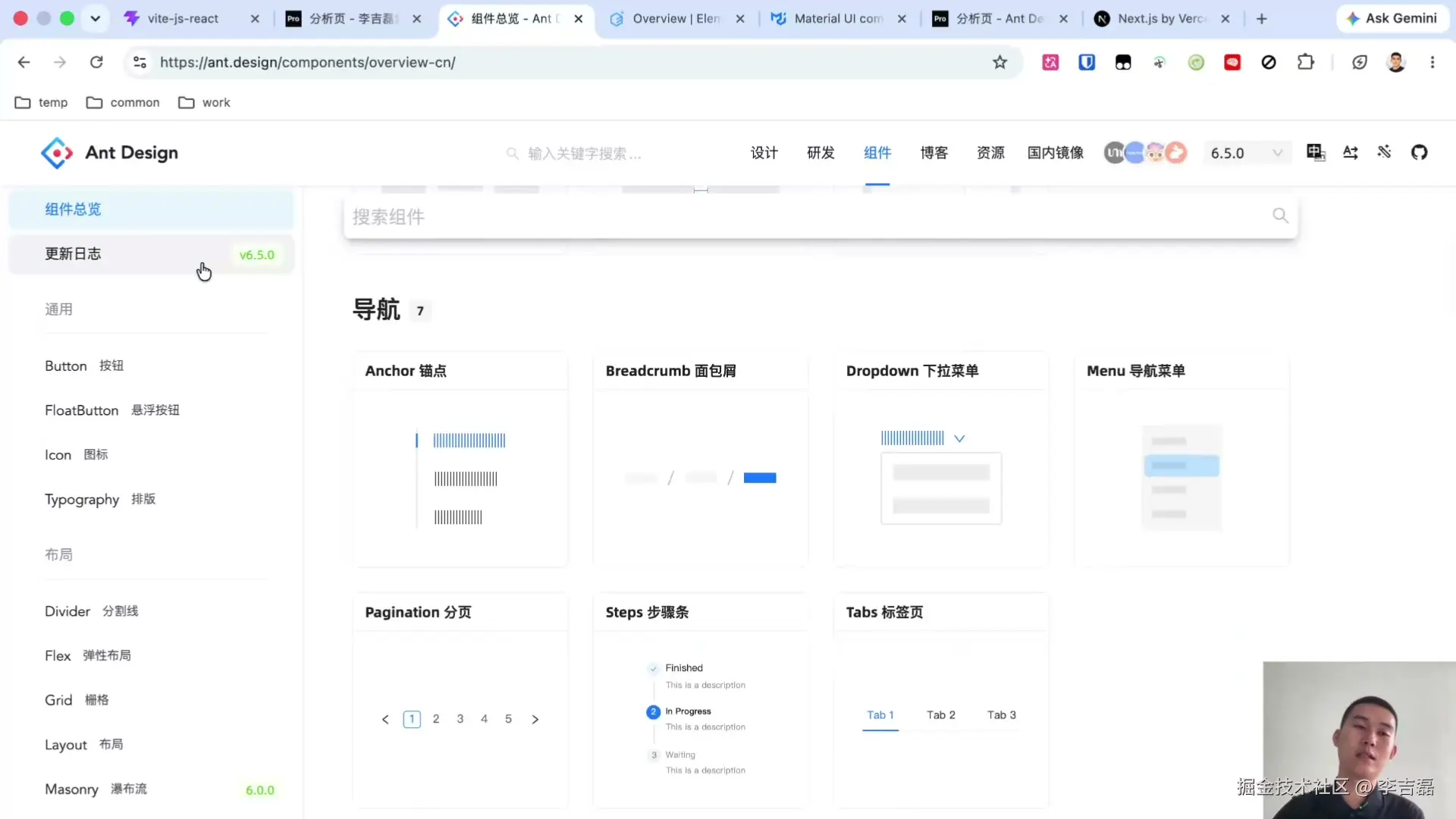This screenshot has width=1456, height=819.
Task: Click the Ant Design logo icon
Action: (x=57, y=153)
